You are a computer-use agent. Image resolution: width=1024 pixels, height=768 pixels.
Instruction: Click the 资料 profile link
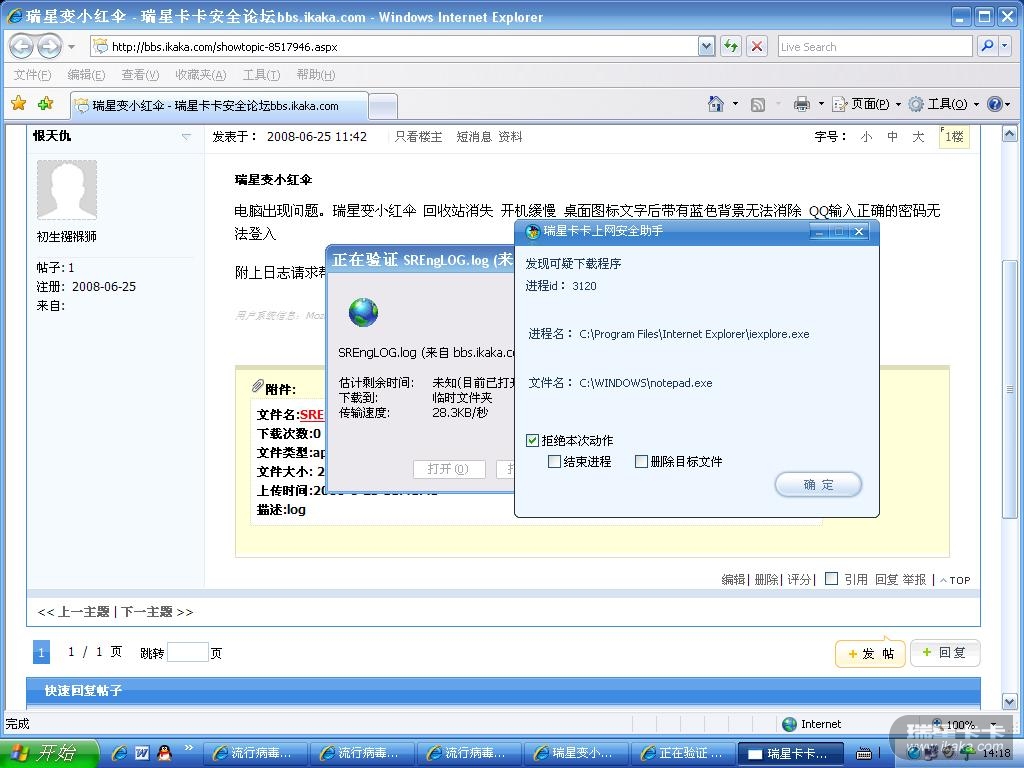[510, 137]
